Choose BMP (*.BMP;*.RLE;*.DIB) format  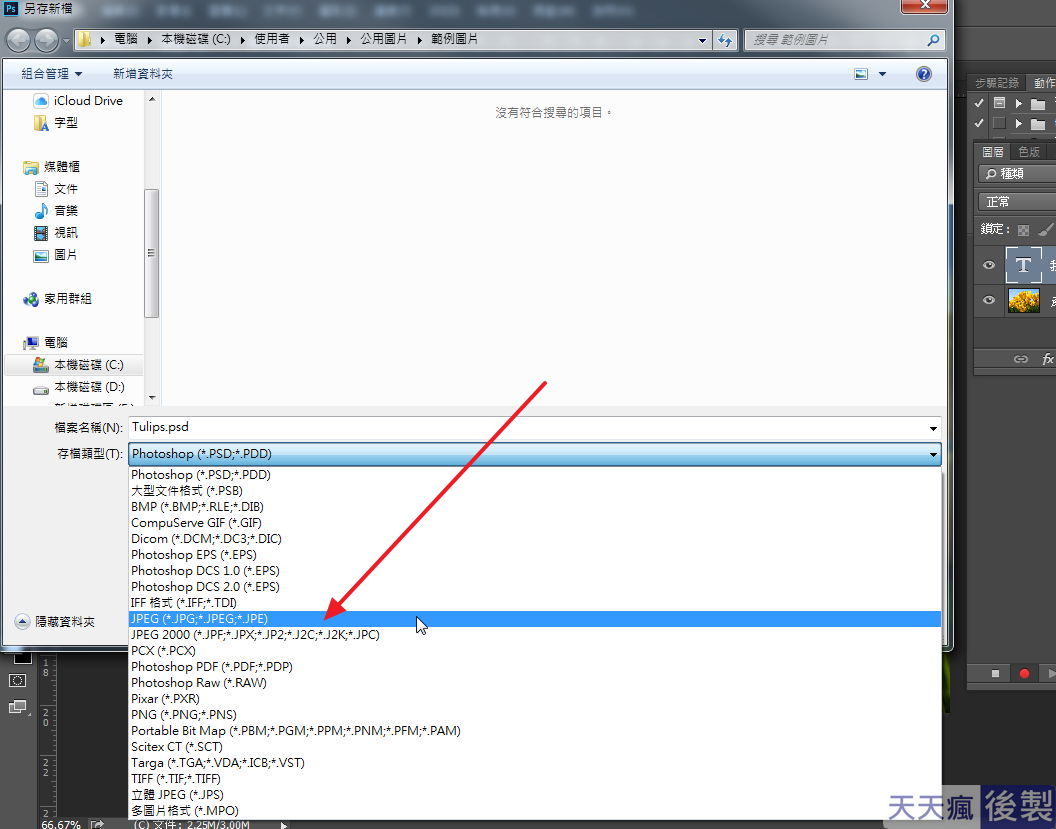[535, 506]
